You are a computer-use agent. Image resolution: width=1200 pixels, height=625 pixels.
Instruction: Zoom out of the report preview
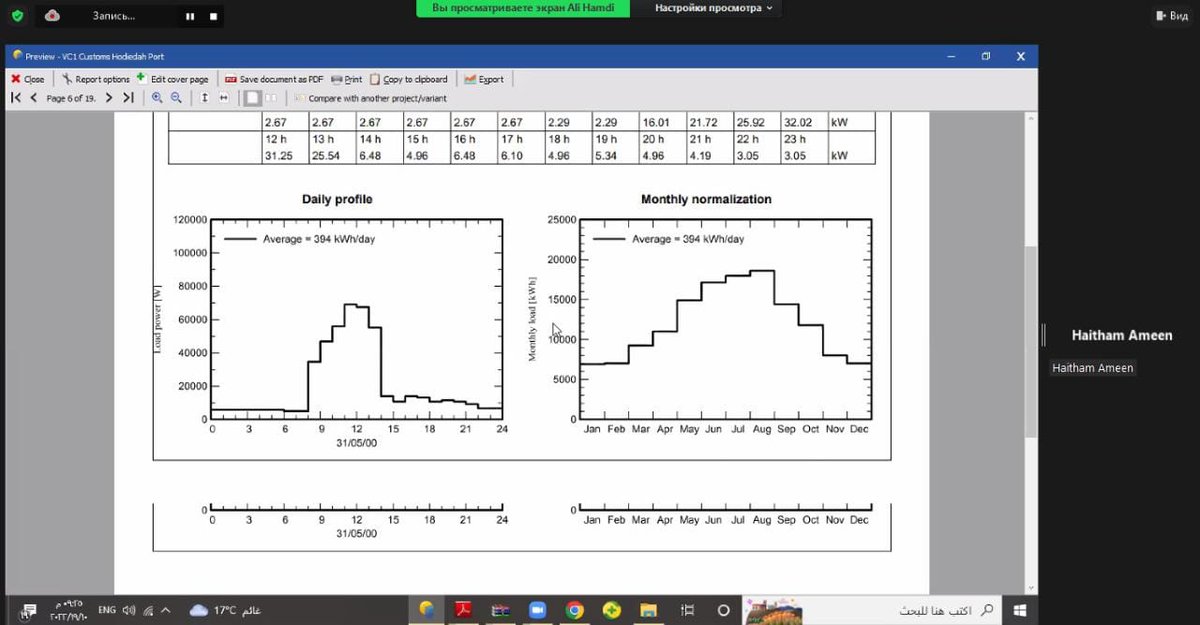point(176,98)
